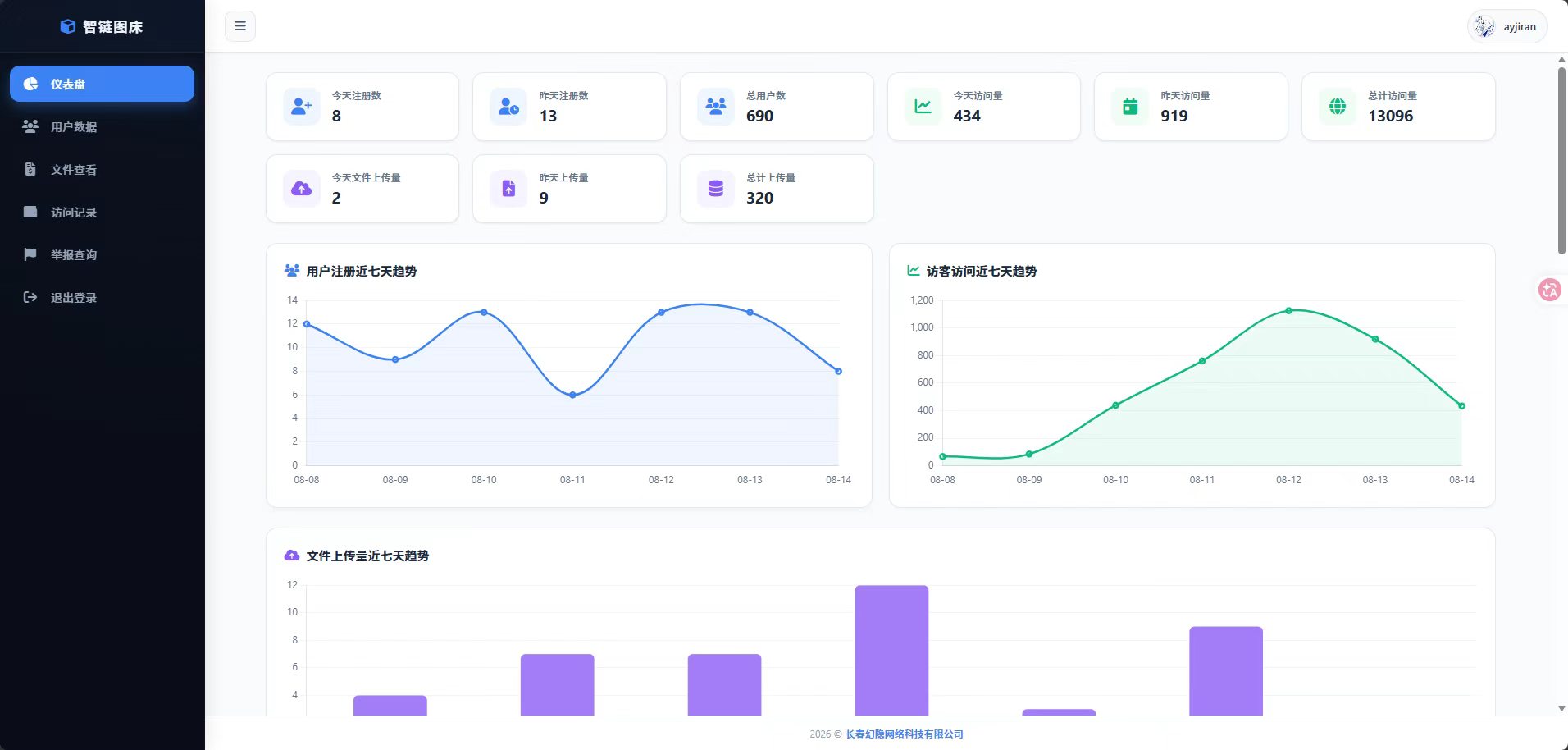
Task: Open the ayjiran user profile menu
Action: 1507,26
